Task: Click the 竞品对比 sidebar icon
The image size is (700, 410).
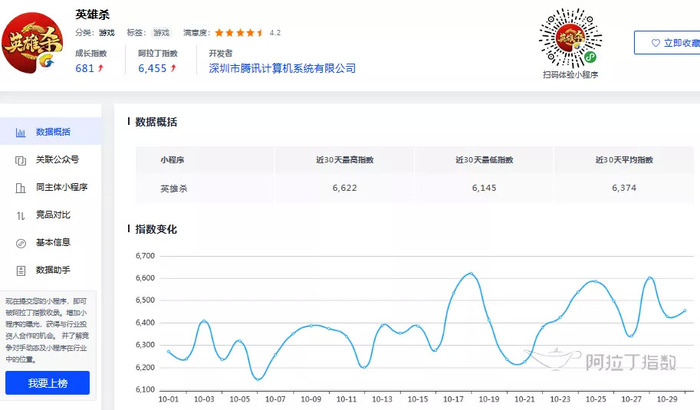Action: [21, 216]
